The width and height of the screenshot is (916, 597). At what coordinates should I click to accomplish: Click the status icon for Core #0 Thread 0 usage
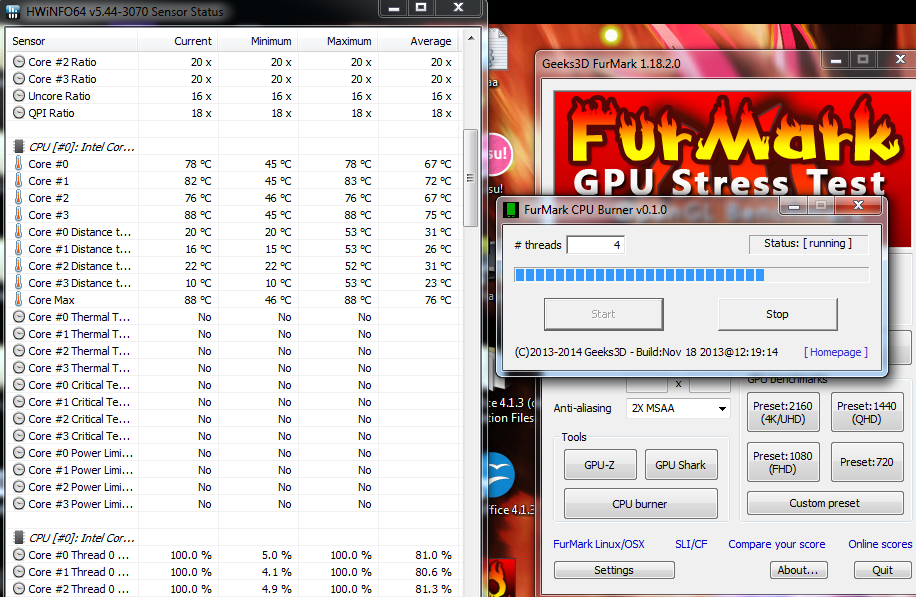(19, 554)
